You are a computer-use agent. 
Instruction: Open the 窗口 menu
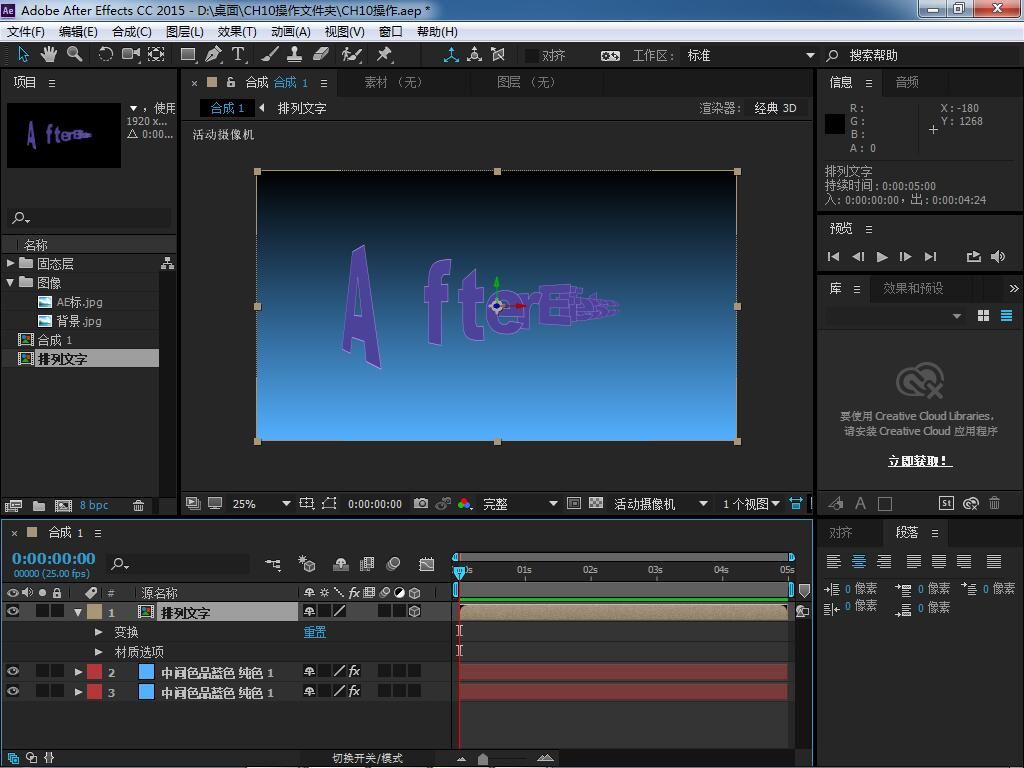pos(391,31)
